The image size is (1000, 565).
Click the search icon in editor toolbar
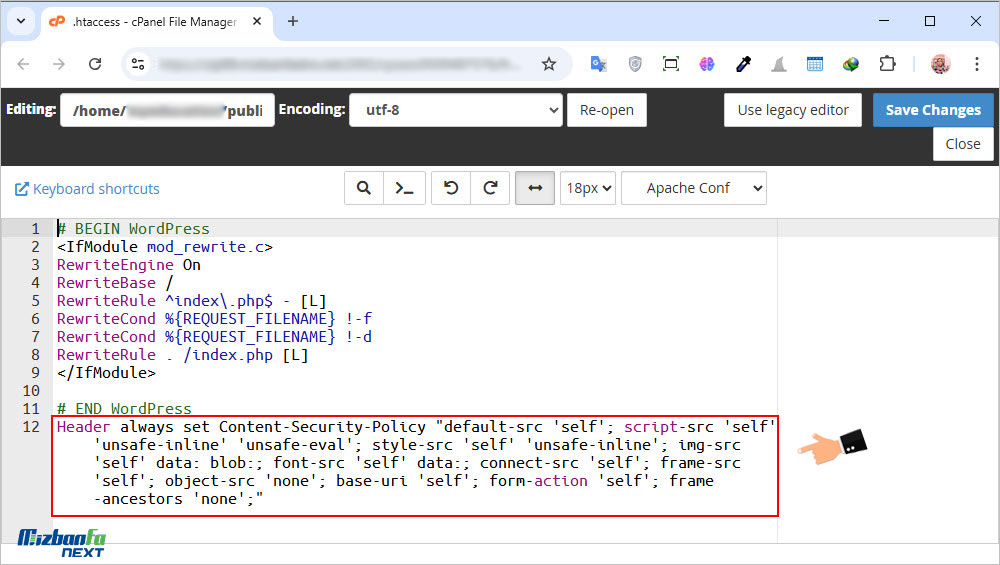364,188
